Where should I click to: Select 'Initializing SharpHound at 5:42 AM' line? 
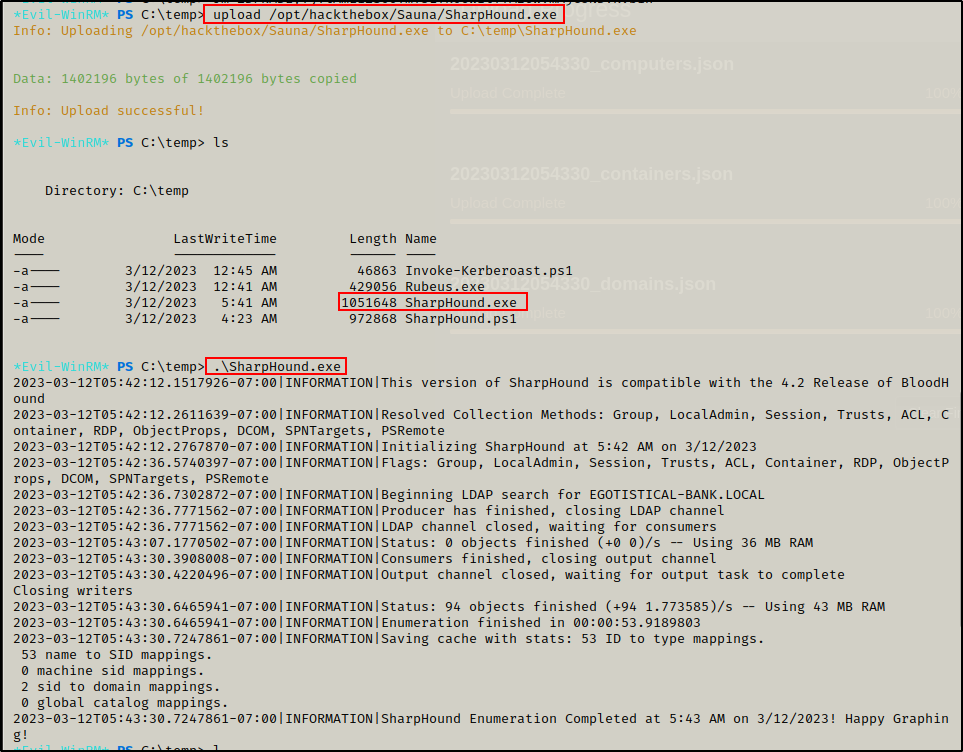pyautogui.click(x=384, y=447)
